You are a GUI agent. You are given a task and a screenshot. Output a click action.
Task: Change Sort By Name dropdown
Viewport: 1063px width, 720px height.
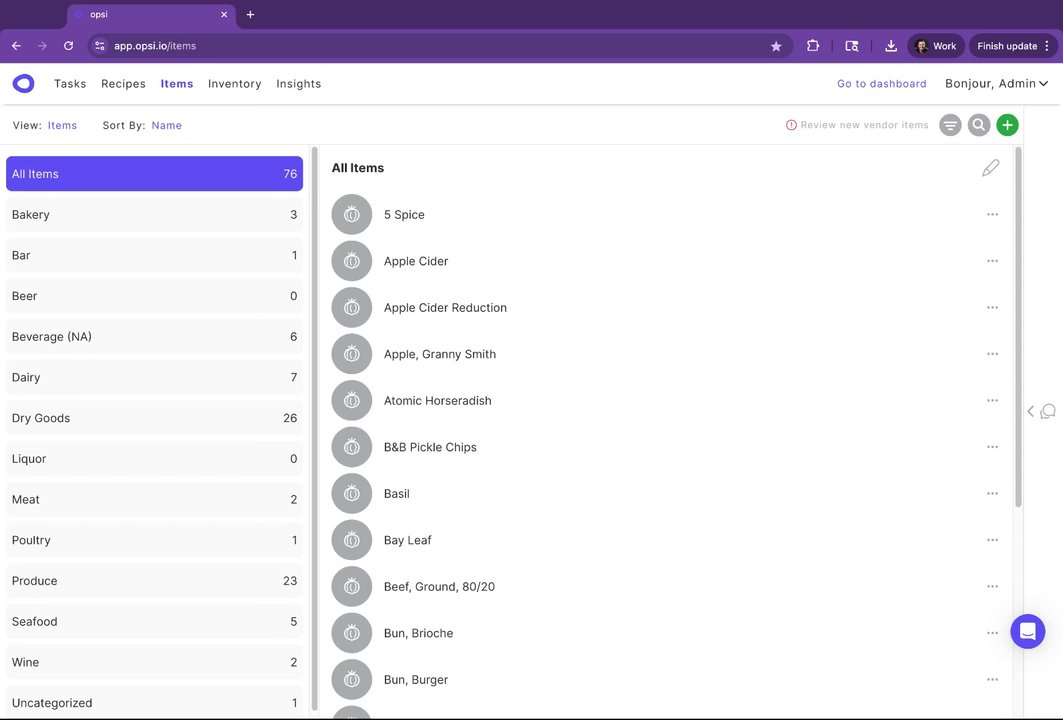pos(167,125)
